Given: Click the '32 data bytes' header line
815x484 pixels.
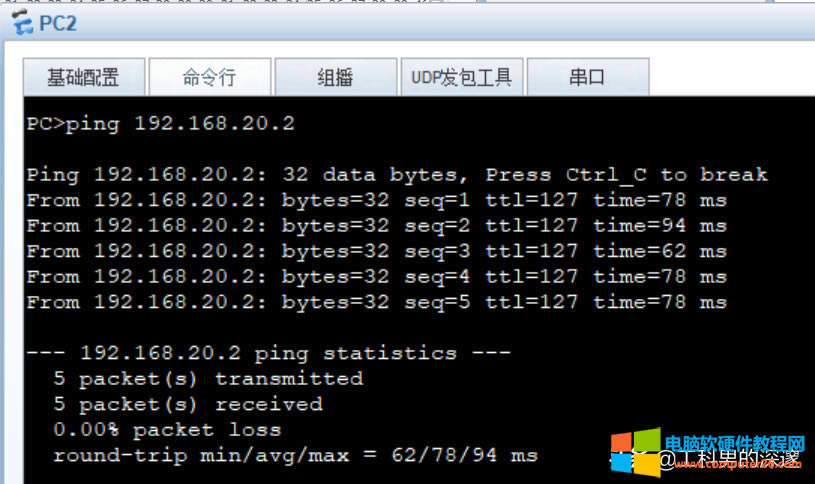Looking at the screenshot, I should (397, 175).
